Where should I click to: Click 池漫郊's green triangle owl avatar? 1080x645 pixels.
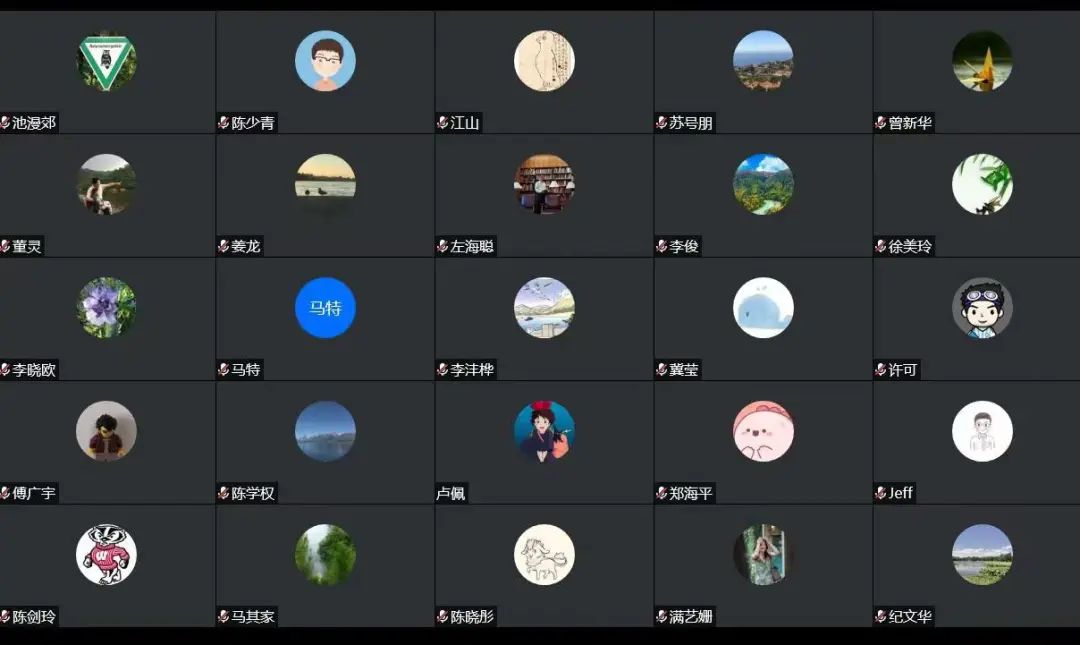(106, 61)
